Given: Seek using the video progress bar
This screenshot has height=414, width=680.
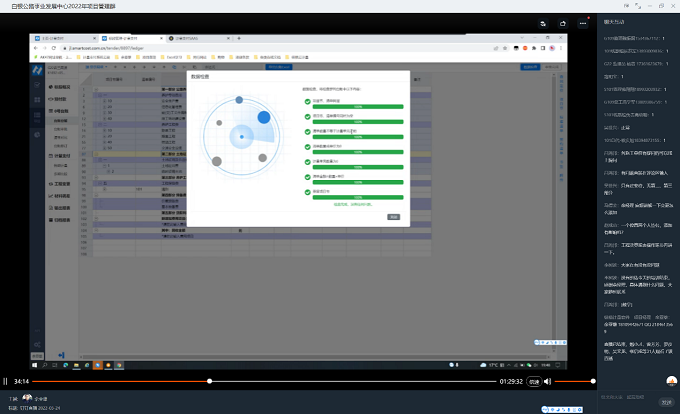Looking at the screenshot, I should pos(300,381).
